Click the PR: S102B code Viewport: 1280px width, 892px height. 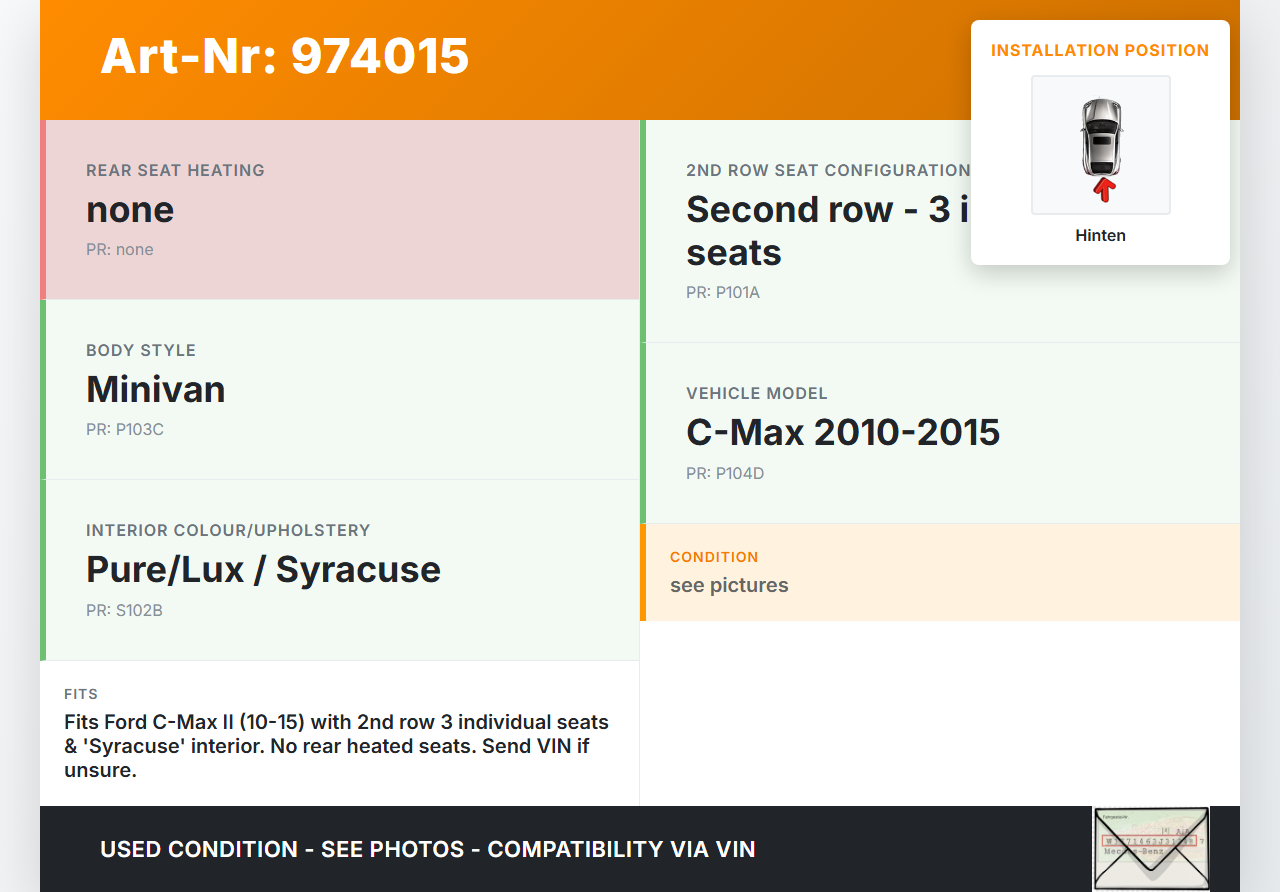tap(124, 610)
